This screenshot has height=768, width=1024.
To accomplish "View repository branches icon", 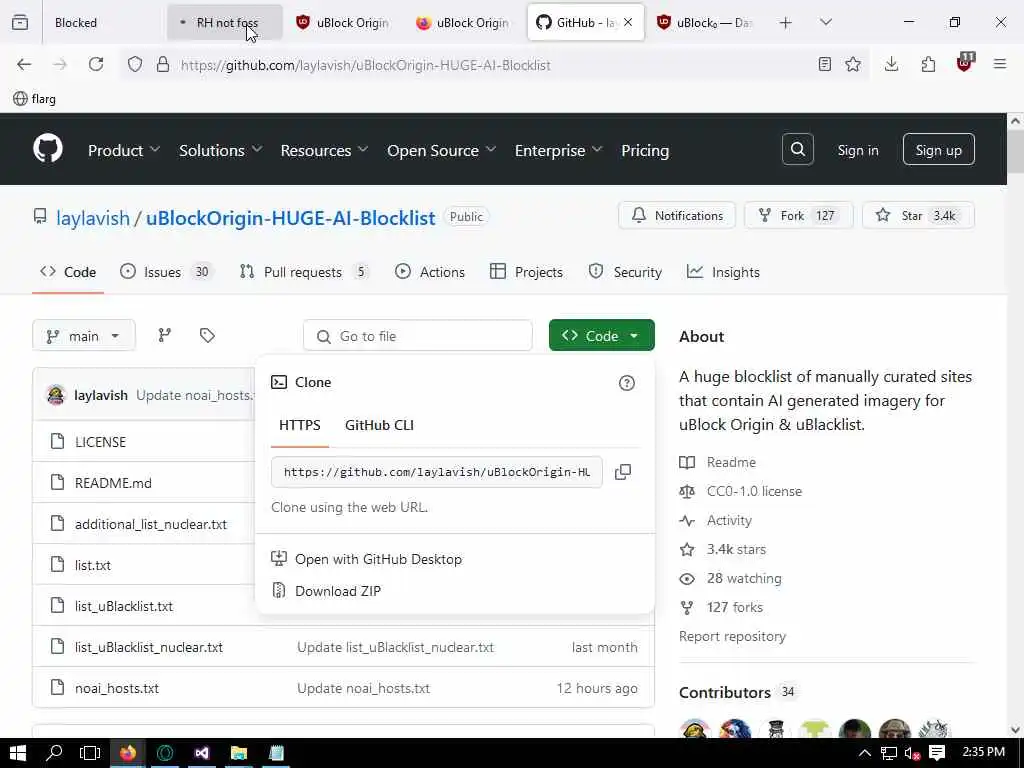I will coord(165,336).
